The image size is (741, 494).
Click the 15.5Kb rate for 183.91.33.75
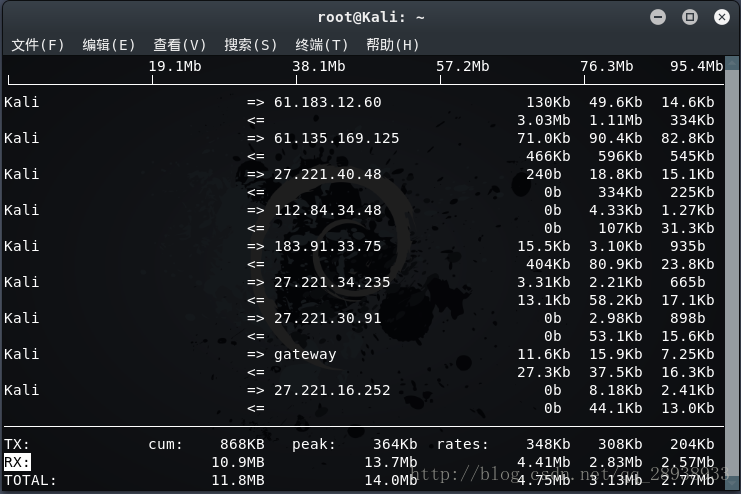(x=543, y=246)
